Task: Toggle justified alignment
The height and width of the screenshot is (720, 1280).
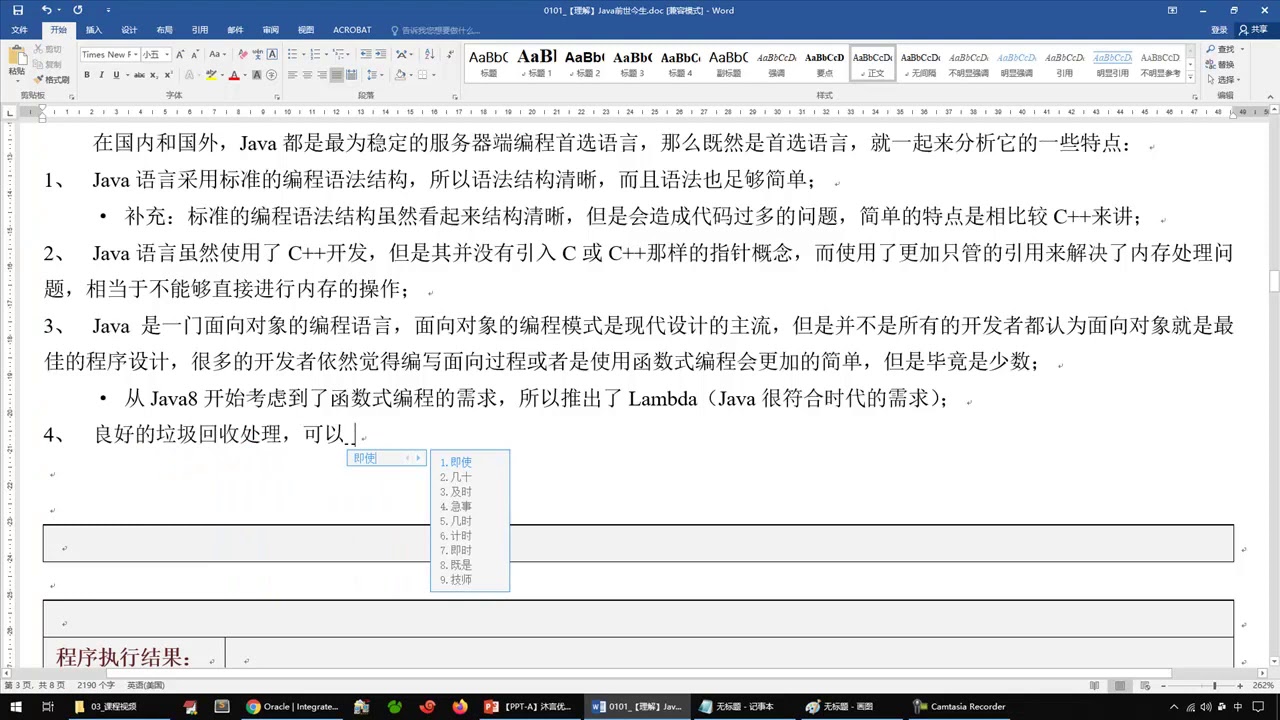Action: point(337,75)
